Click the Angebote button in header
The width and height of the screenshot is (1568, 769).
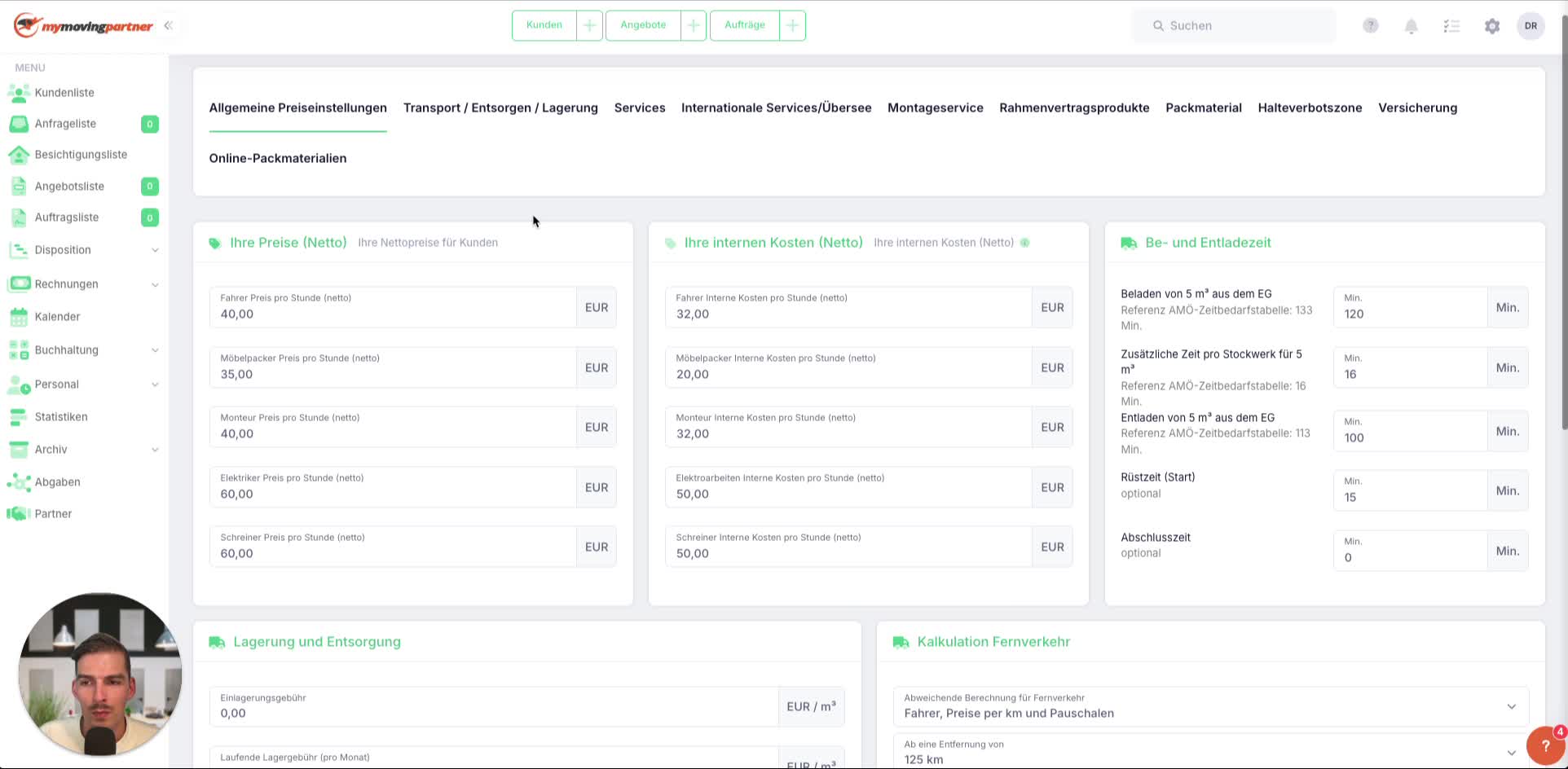click(643, 25)
